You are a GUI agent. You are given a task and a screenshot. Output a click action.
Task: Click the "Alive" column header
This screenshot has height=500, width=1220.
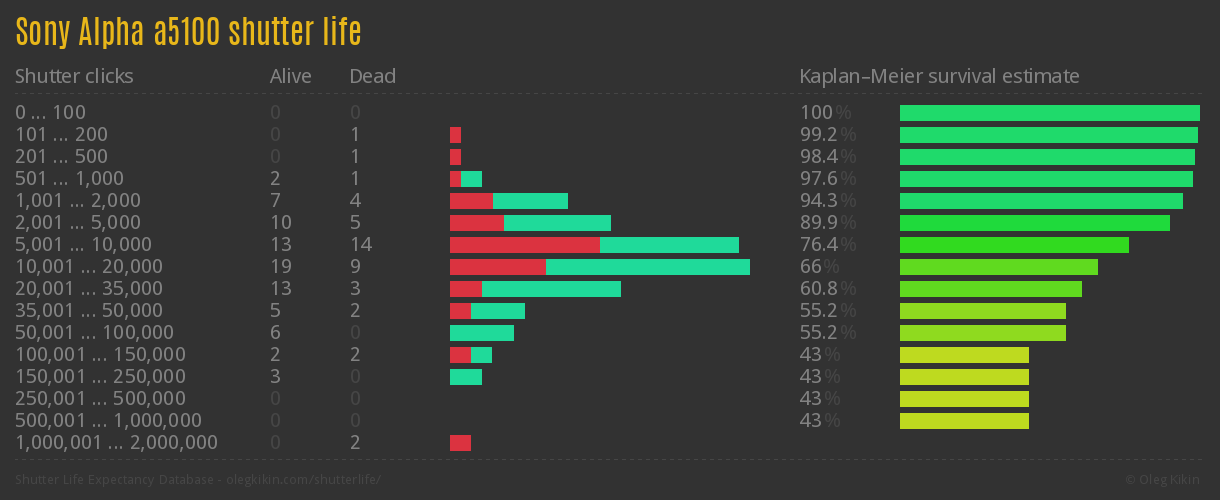click(x=290, y=76)
